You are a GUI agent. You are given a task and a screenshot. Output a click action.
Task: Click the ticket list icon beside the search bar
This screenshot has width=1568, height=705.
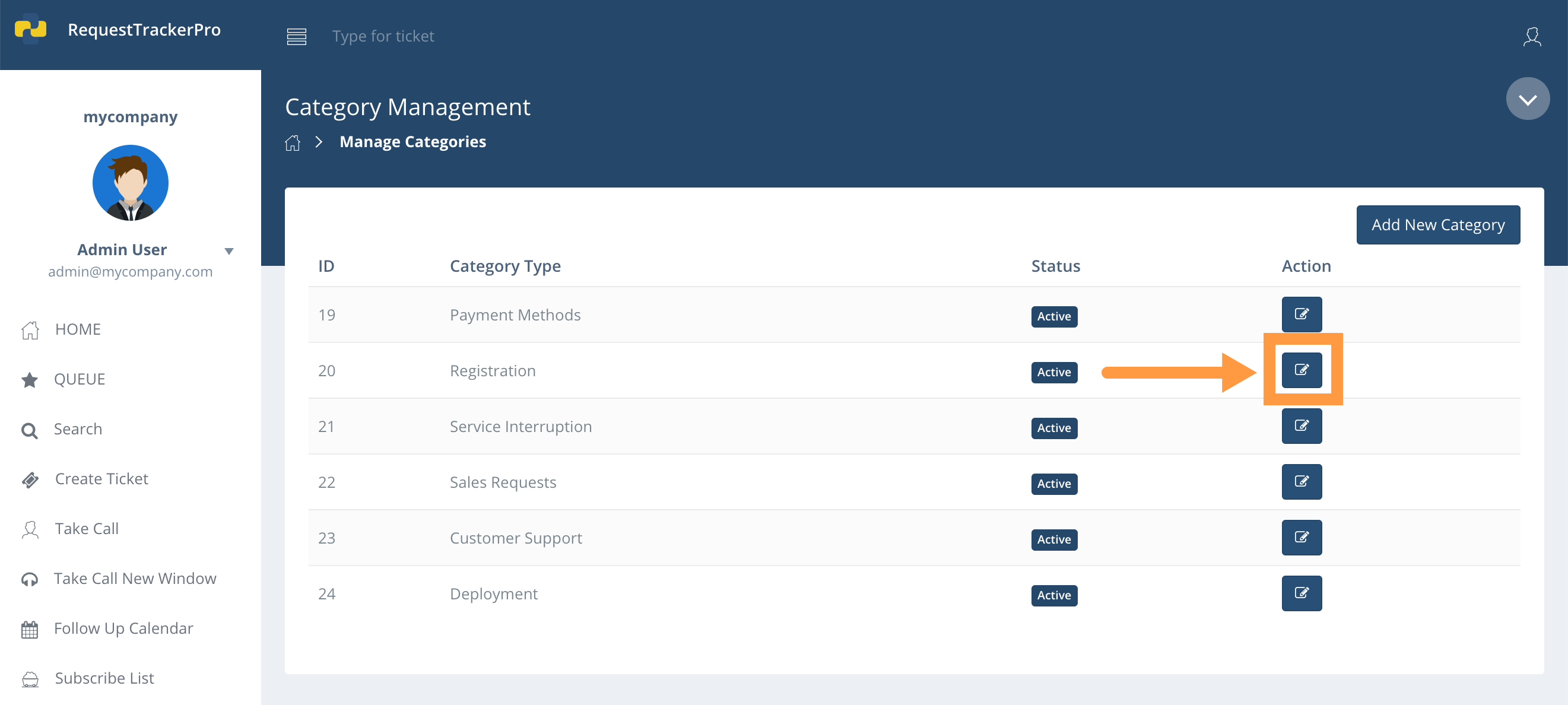[x=296, y=37]
